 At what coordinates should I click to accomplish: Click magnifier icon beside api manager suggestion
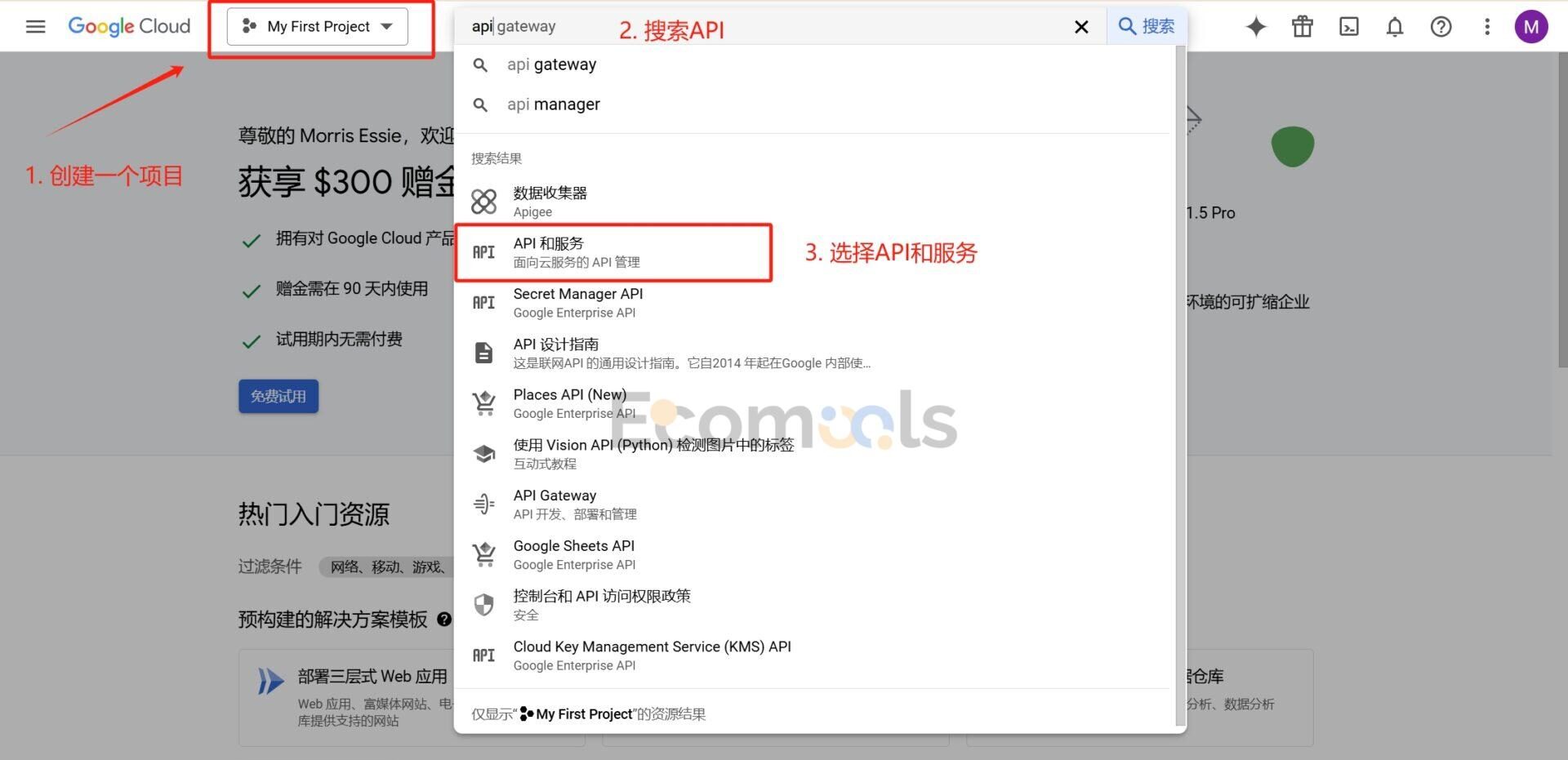(x=480, y=104)
